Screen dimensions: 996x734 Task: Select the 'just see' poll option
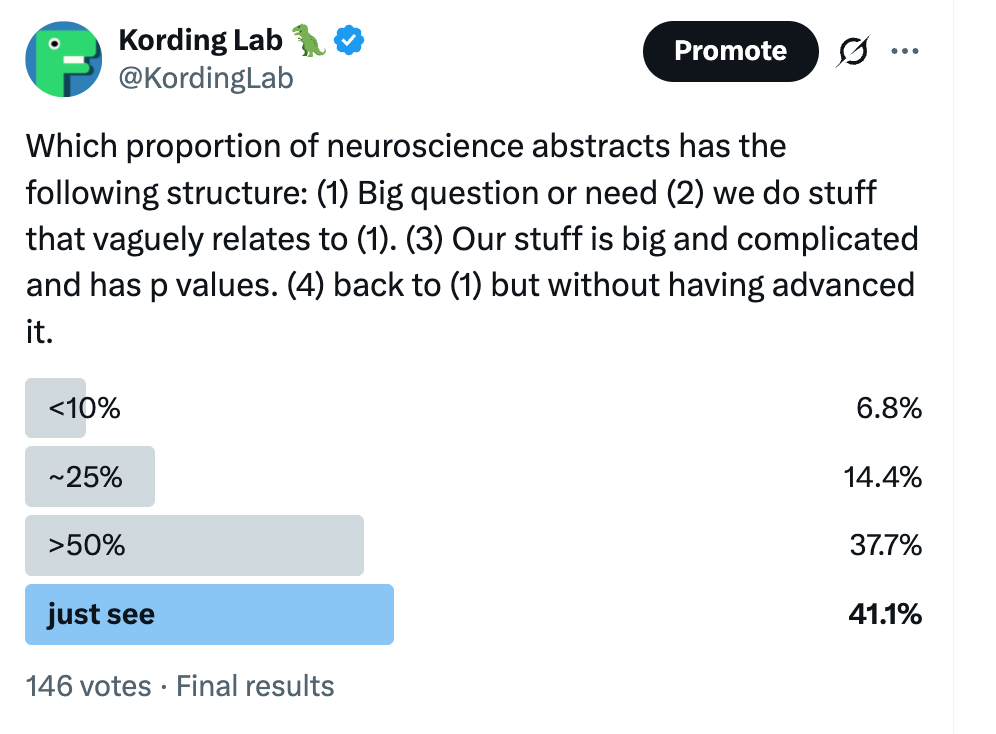pyautogui.click(x=209, y=614)
